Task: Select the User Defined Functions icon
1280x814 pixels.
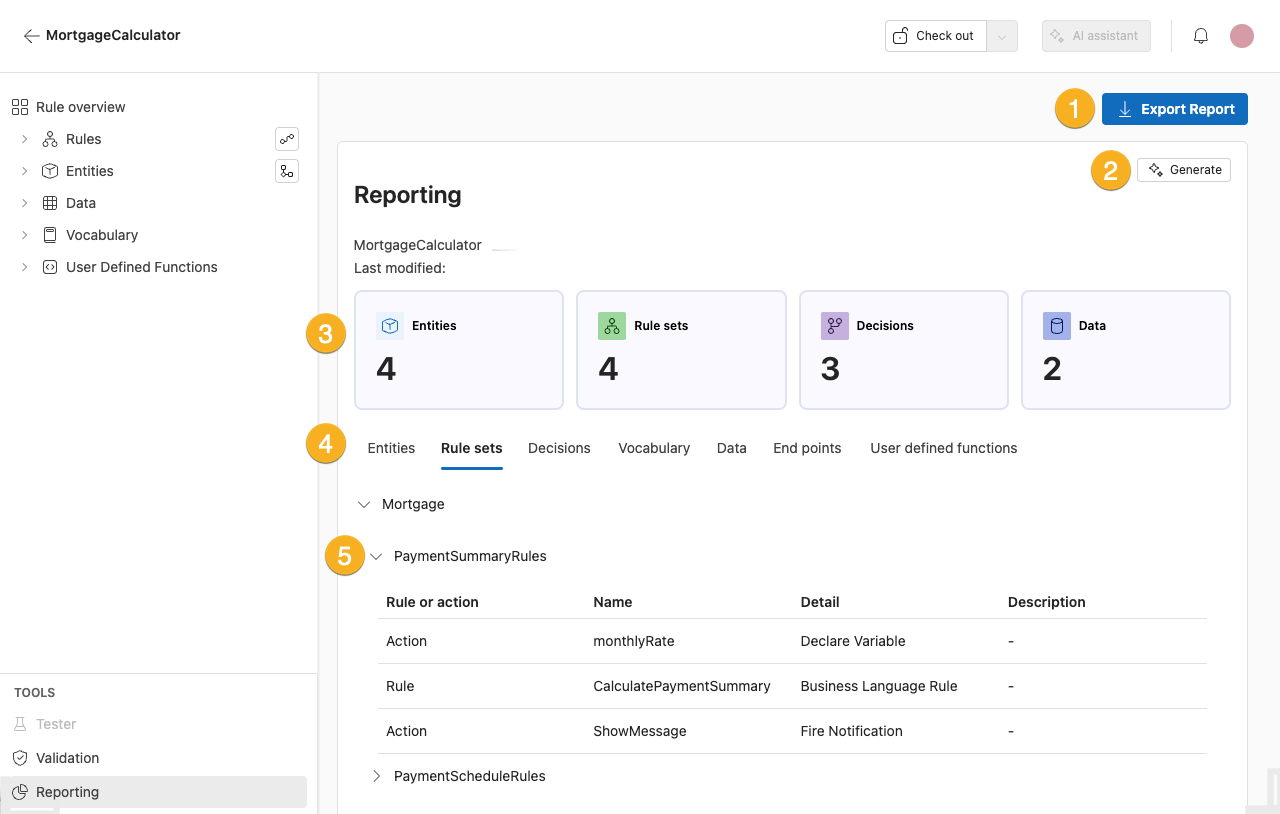Action: 50,266
